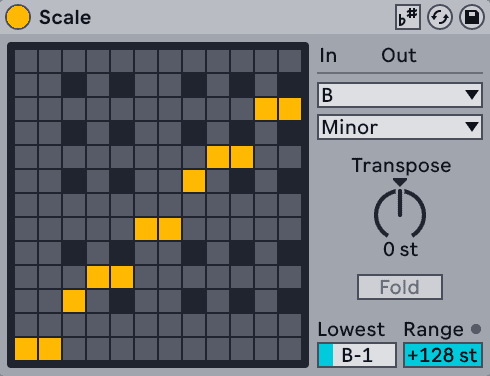Screen dimensions: 490x376
Task: Toggle the Fold button
Action: (400, 287)
